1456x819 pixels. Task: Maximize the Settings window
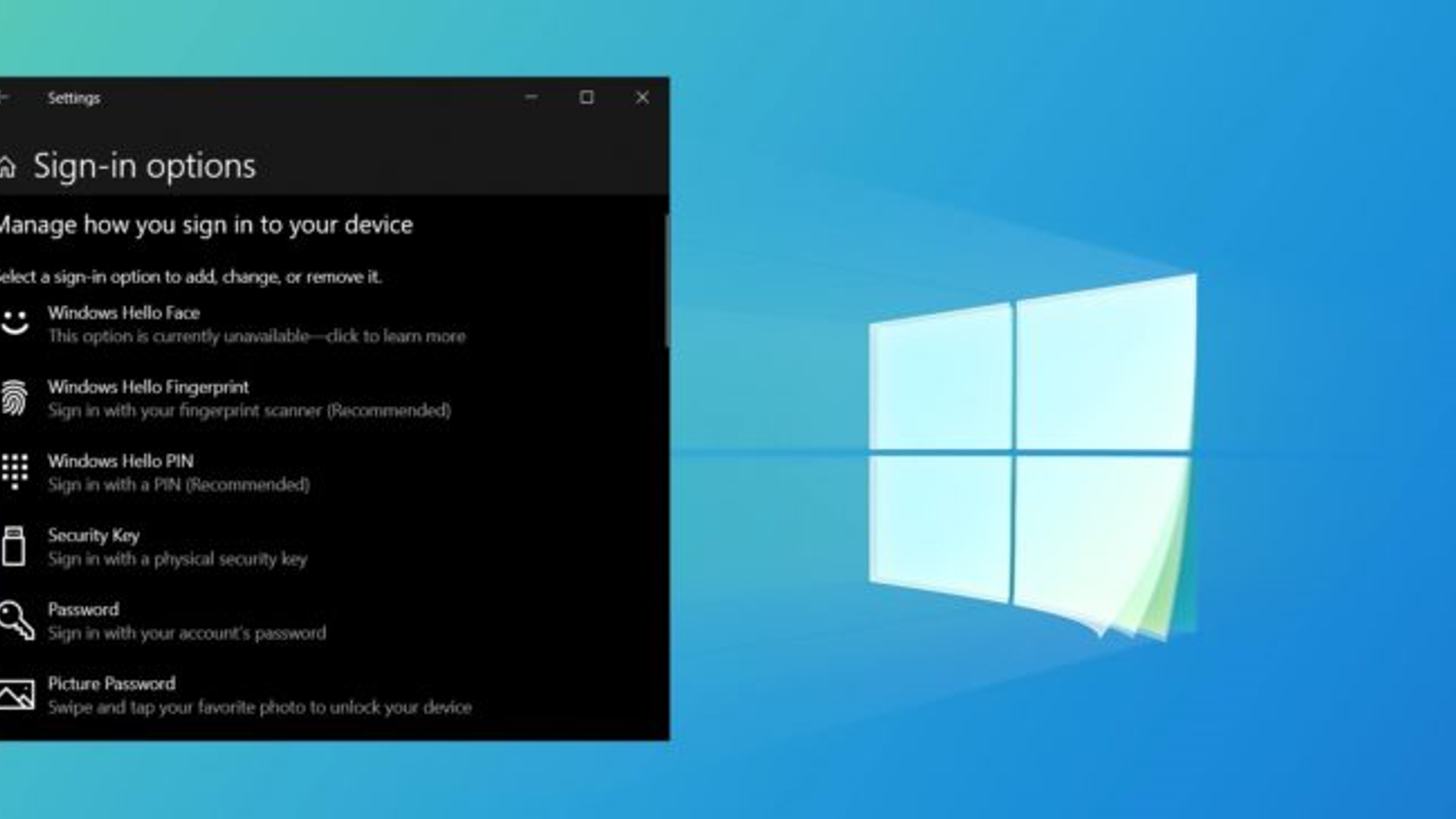(x=587, y=97)
